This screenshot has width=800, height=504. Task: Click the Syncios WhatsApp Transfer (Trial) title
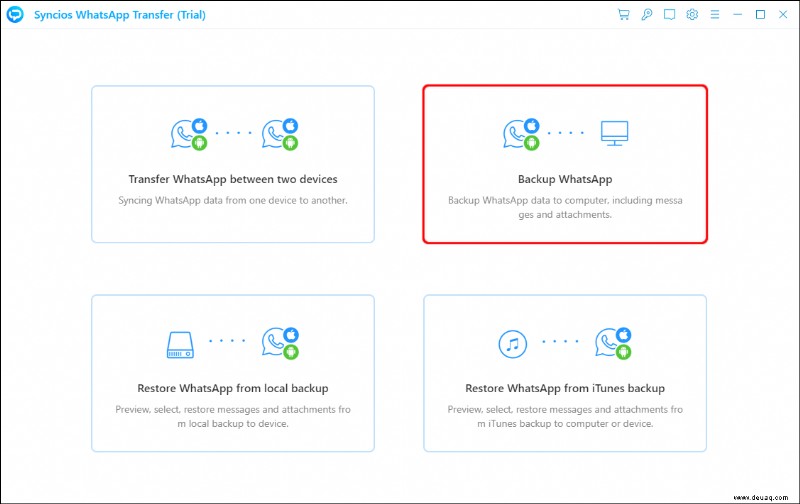tap(120, 15)
